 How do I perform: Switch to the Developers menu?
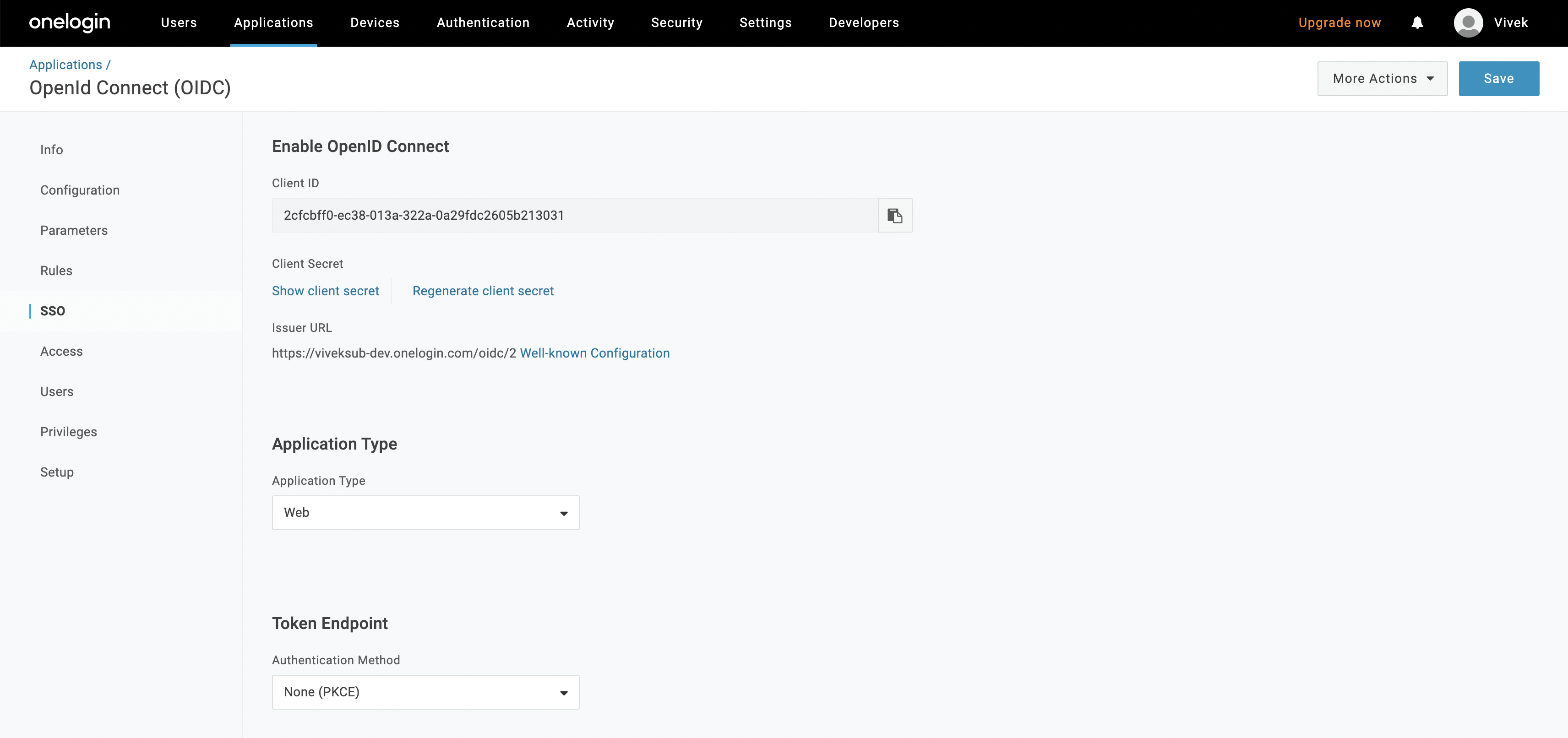pos(863,22)
